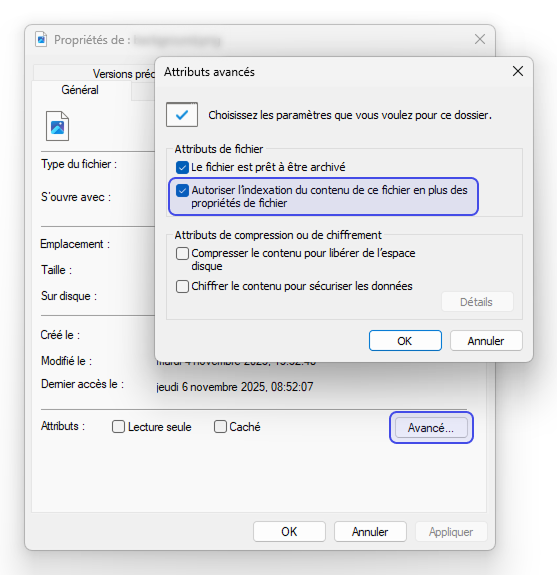Check the Caché attribute
This screenshot has height=575, width=558.
(x=220, y=427)
